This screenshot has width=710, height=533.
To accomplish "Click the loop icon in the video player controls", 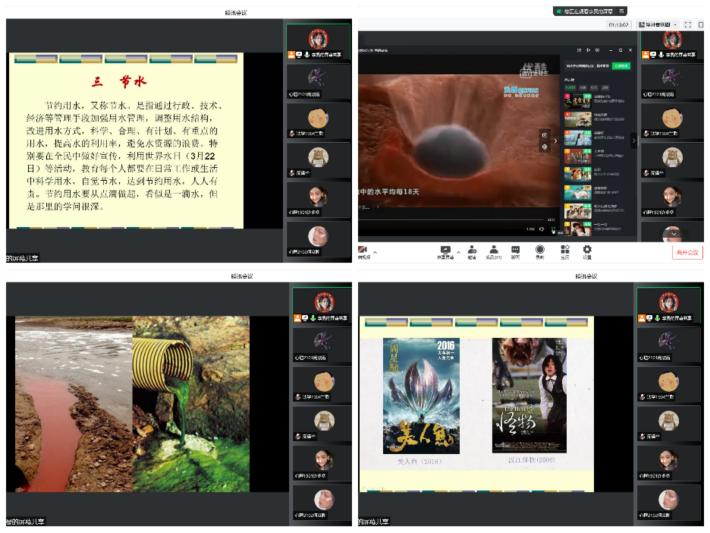I will point(541,229).
